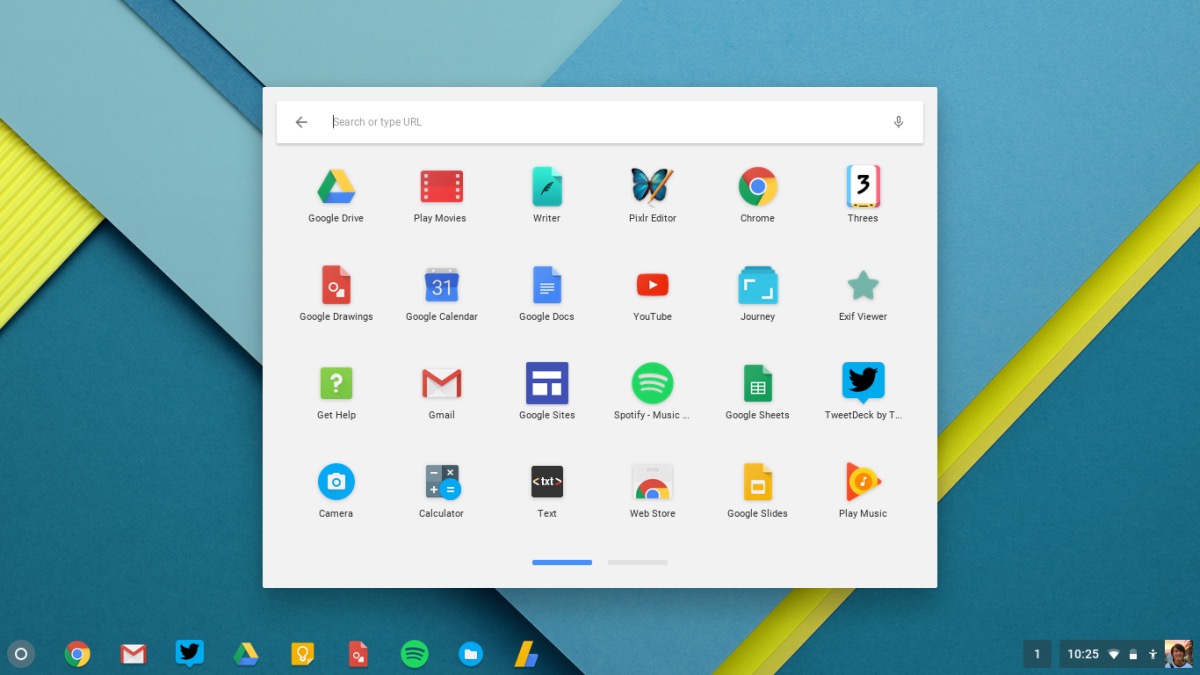Viewport: 1200px width, 675px height.
Task: Click the back arrow in the search bar
Action: coord(301,121)
